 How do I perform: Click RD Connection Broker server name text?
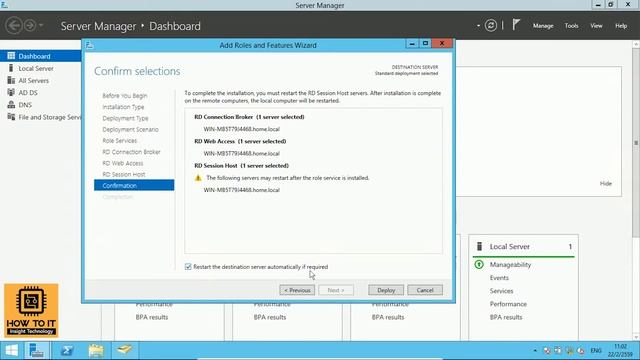pos(242,129)
